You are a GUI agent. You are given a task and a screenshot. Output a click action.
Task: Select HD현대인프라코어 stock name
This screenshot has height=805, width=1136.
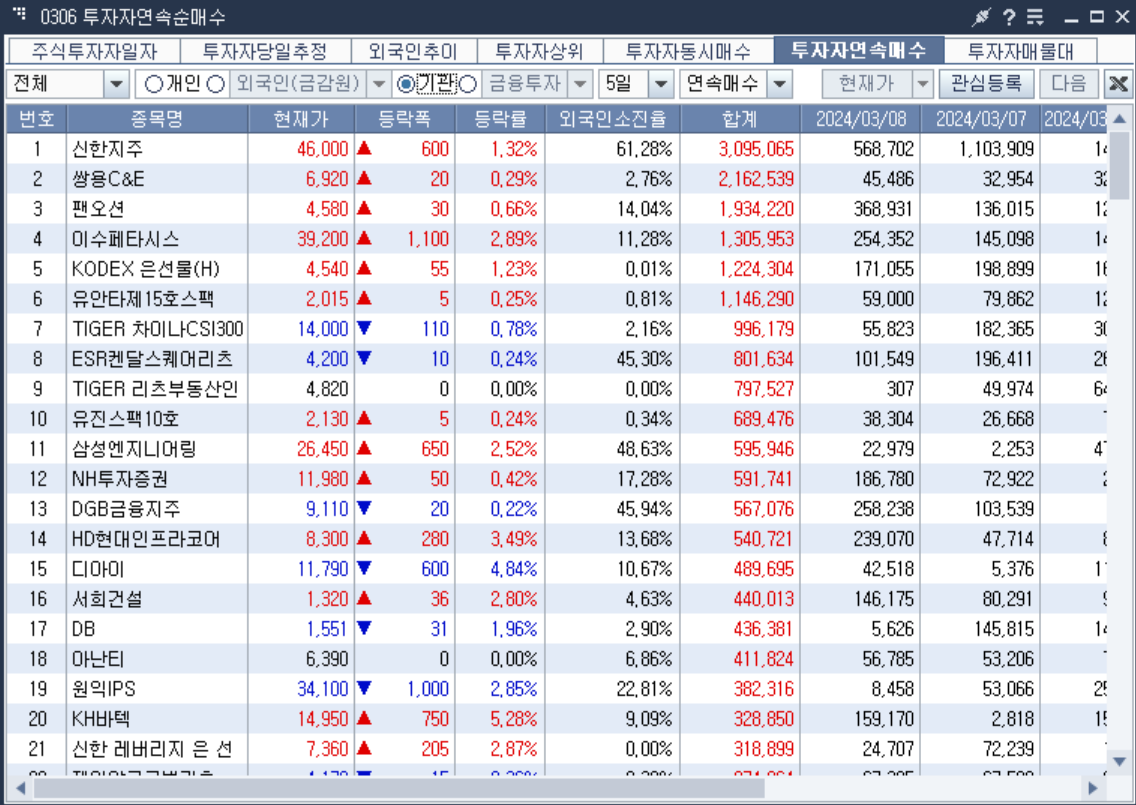[x=146, y=539]
